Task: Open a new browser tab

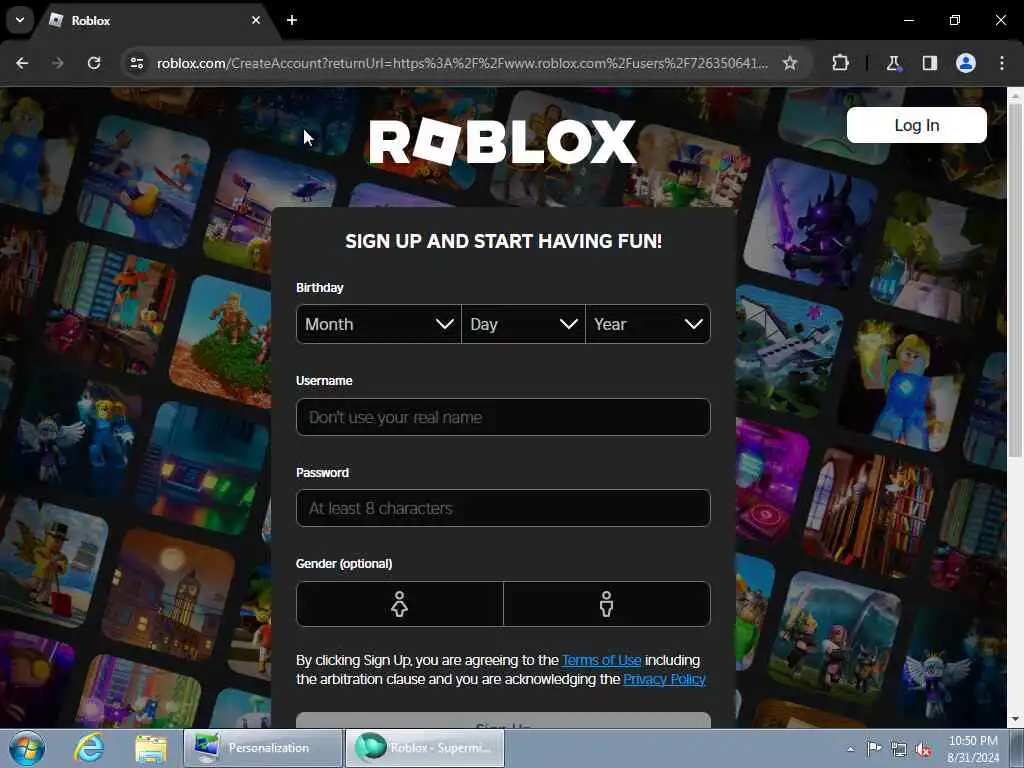Action: coord(292,20)
